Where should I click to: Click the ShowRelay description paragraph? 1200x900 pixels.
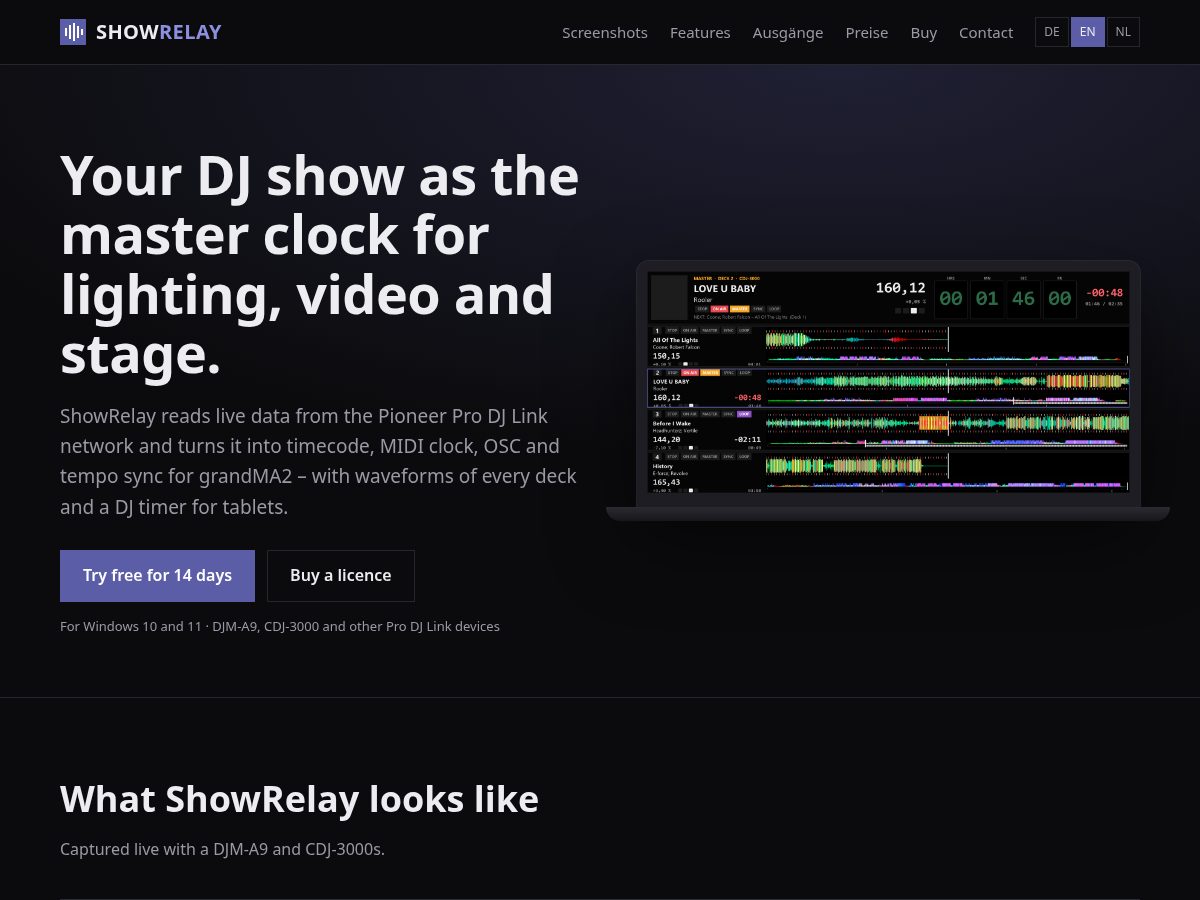pos(318,461)
